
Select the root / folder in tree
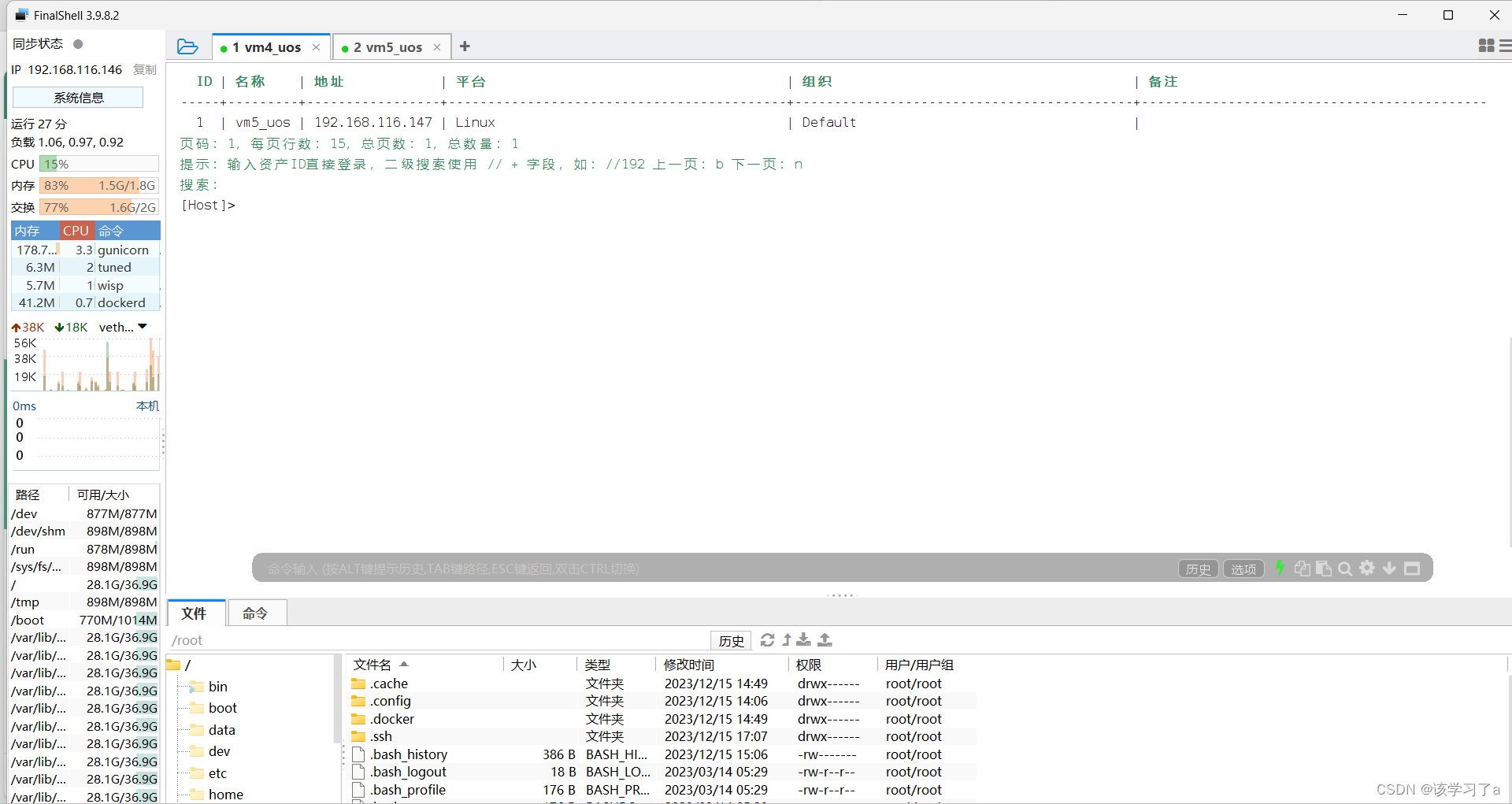pos(180,665)
